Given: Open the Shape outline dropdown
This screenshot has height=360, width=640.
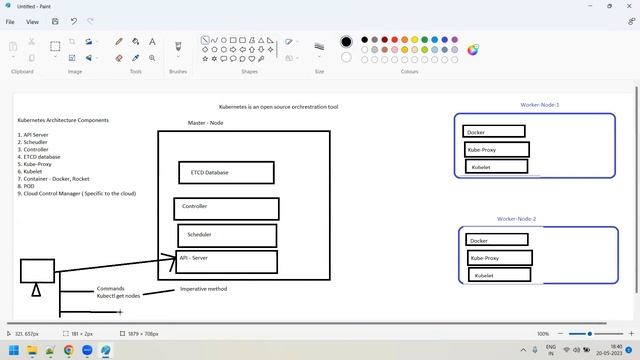Looking at the screenshot, I should 291,42.
